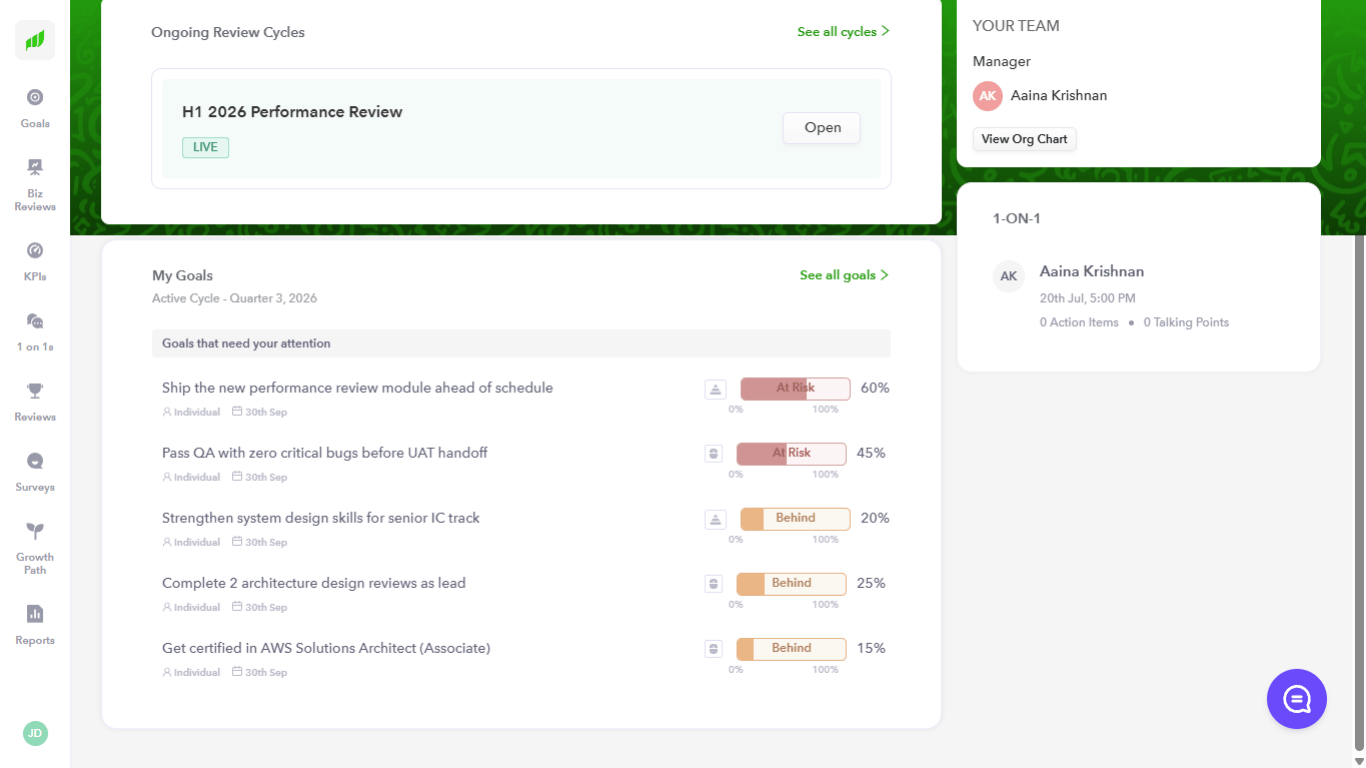This screenshot has height=768, width=1366.
Task: Click the LIVE status badge
Action: click(x=205, y=147)
